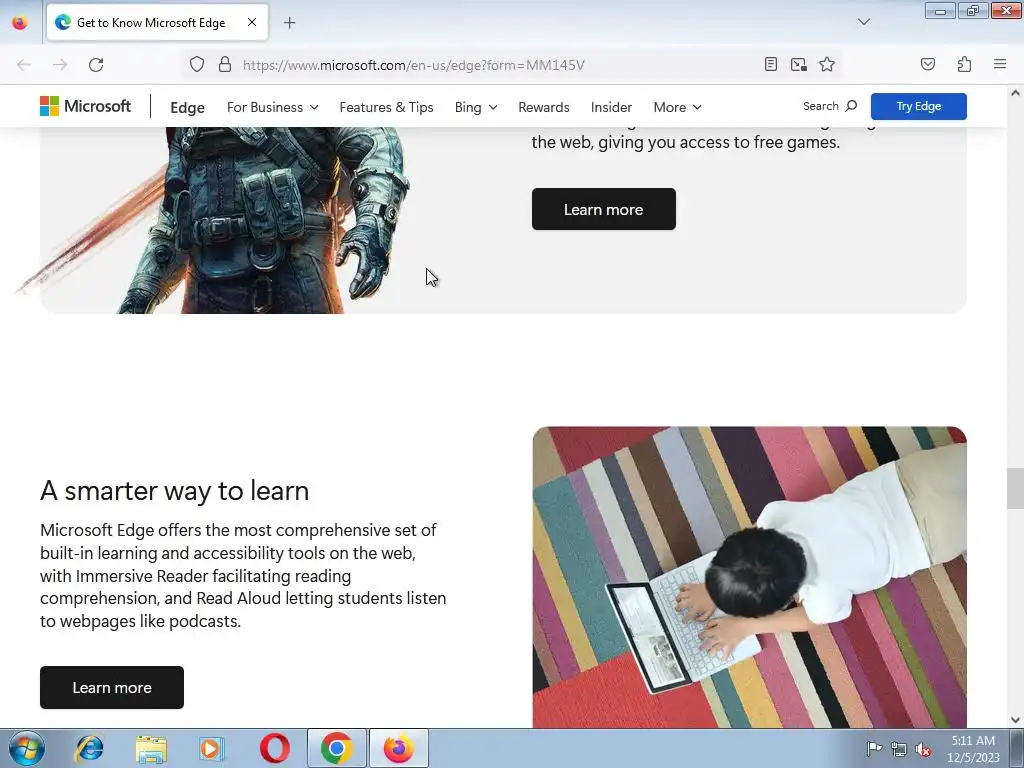Launch Internet Explorer from taskbar

point(89,748)
